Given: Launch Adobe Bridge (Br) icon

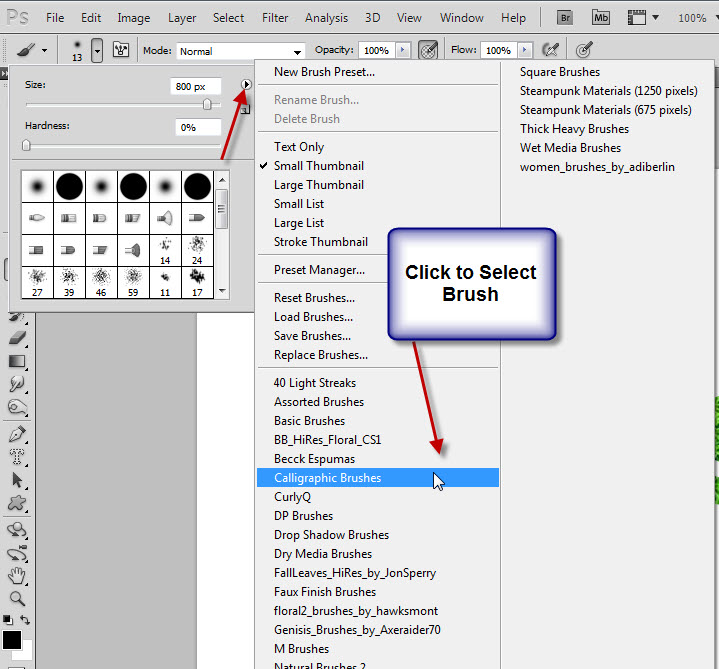Looking at the screenshot, I should point(565,18).
